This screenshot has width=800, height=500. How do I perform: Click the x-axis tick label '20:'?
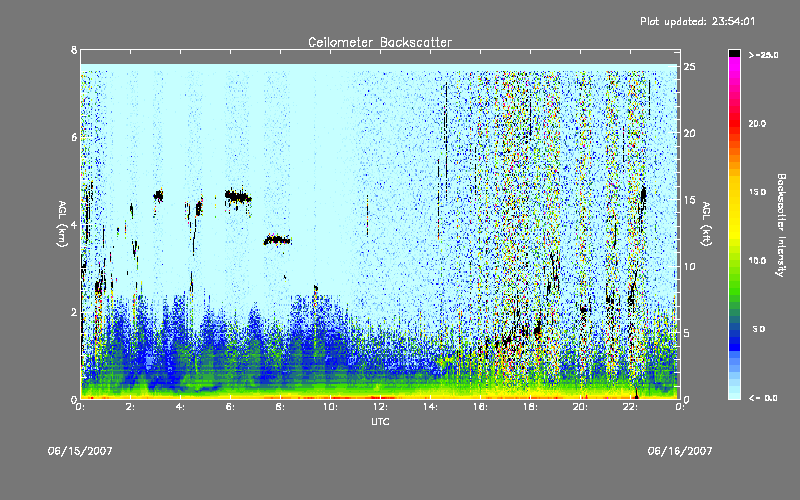580,407
